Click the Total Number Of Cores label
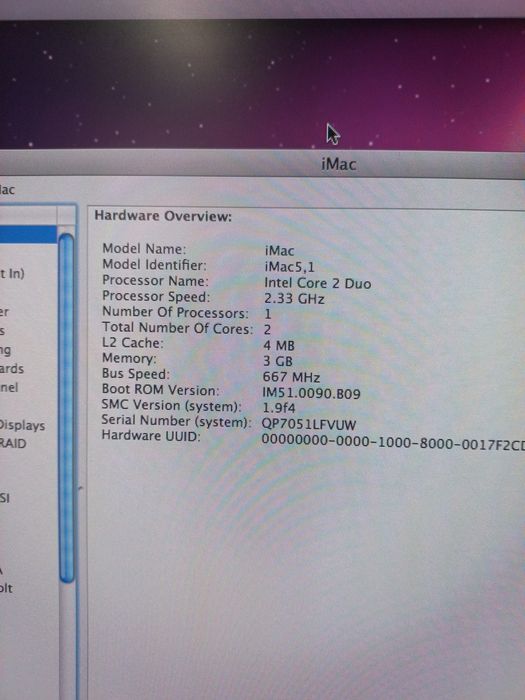 pyautogui.click(x=178, y=328)
